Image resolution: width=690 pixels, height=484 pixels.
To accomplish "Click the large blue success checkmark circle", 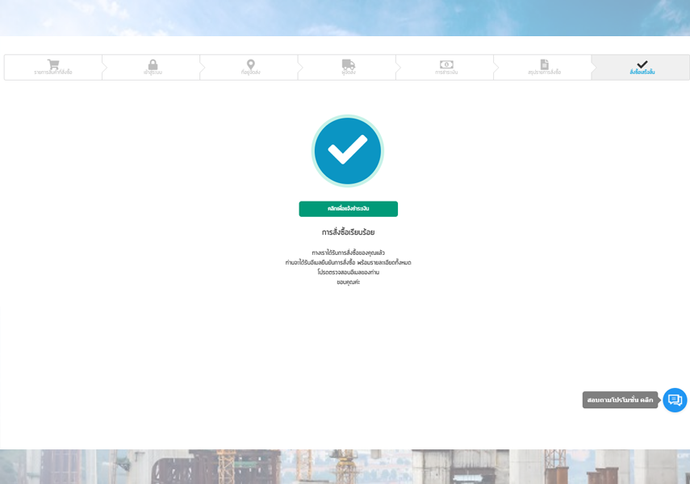I will tap(348, 150).
